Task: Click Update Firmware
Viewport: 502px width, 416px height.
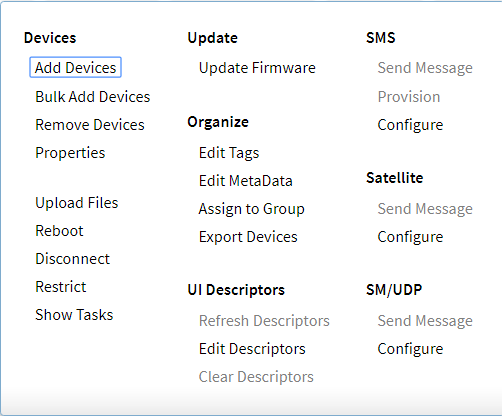Action: (257, 68)
